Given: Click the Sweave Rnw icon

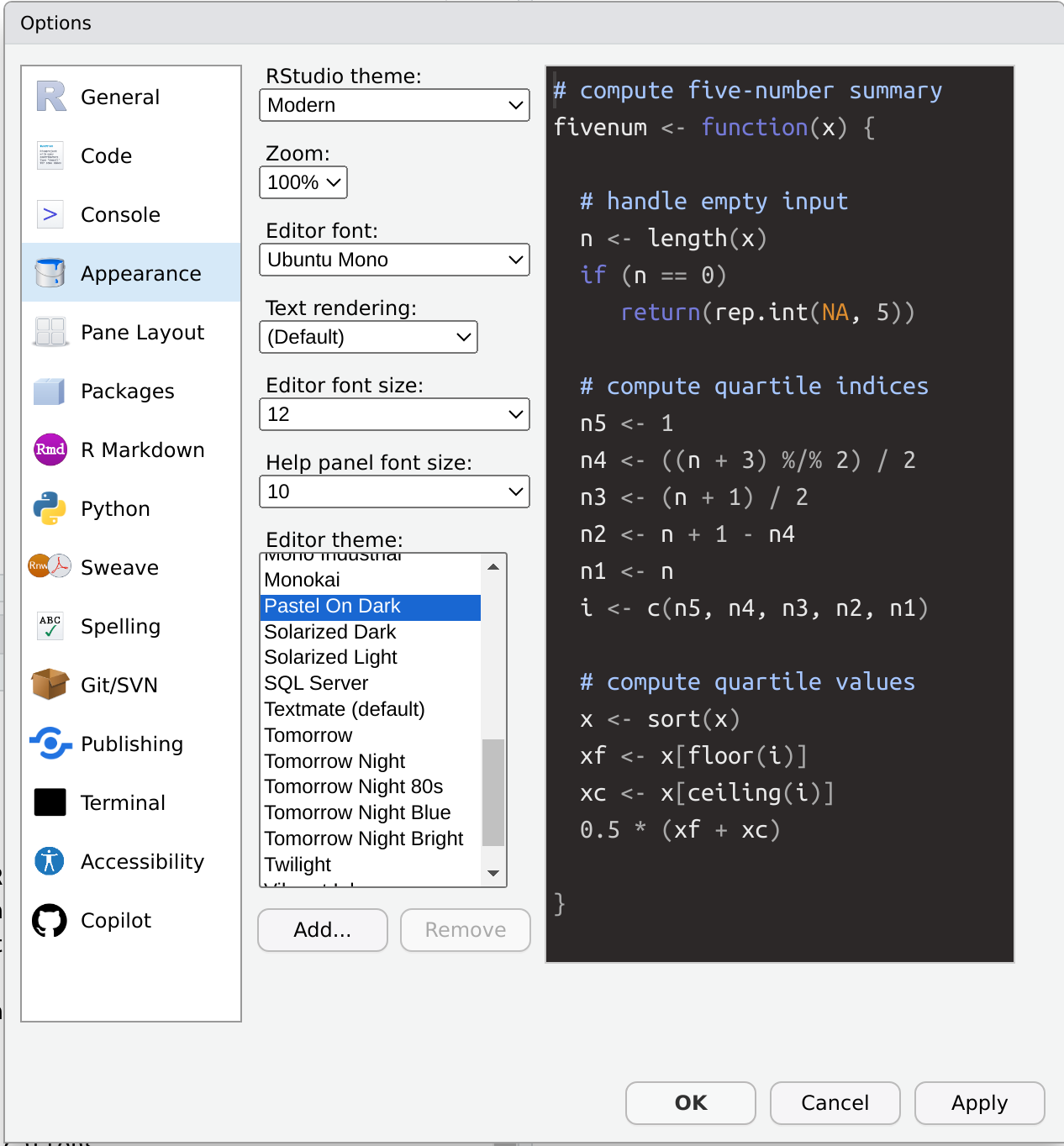Looking at the screenshot, I should click(50, 567).
